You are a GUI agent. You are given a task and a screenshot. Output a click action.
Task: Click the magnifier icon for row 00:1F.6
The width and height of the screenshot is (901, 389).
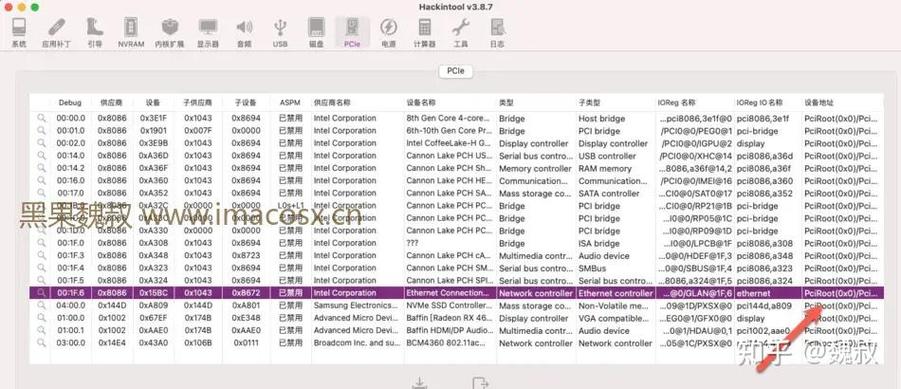(x=41, y=293)
